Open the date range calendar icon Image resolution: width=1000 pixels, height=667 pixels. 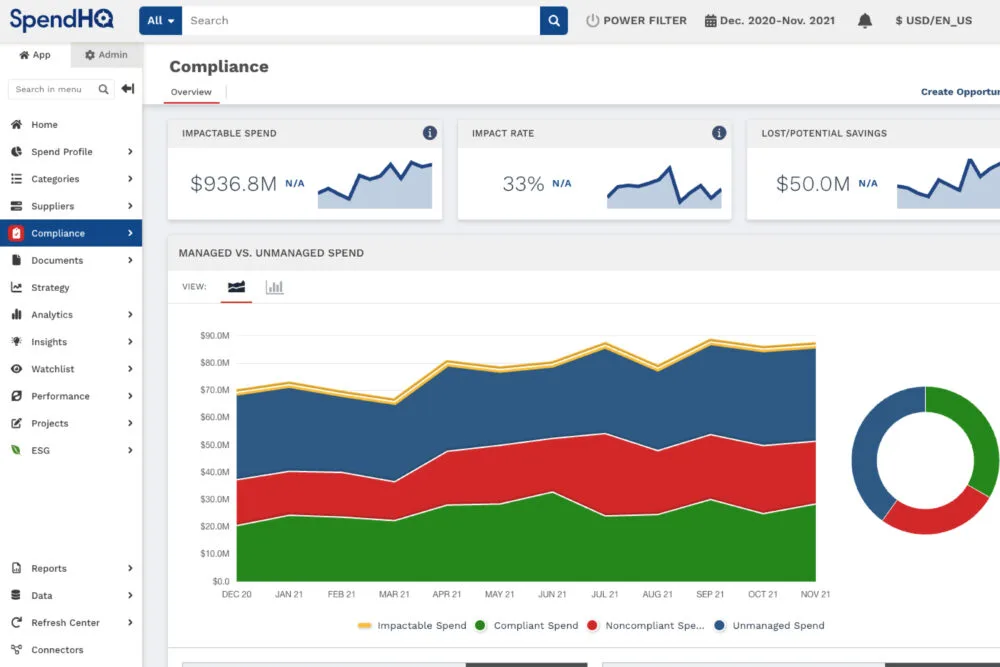point(710,20)
